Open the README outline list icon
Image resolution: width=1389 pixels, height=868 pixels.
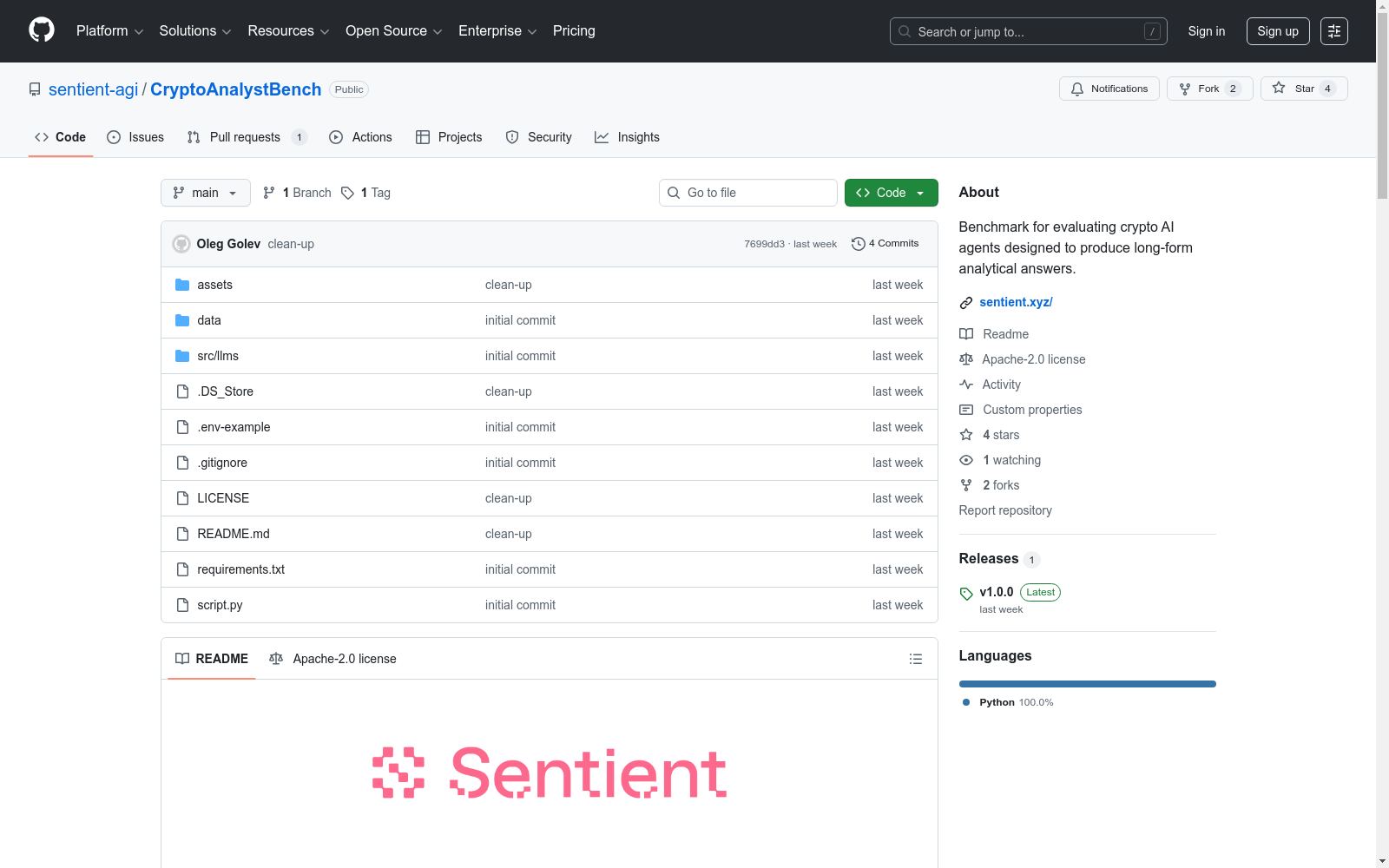(x=915, y=659)
